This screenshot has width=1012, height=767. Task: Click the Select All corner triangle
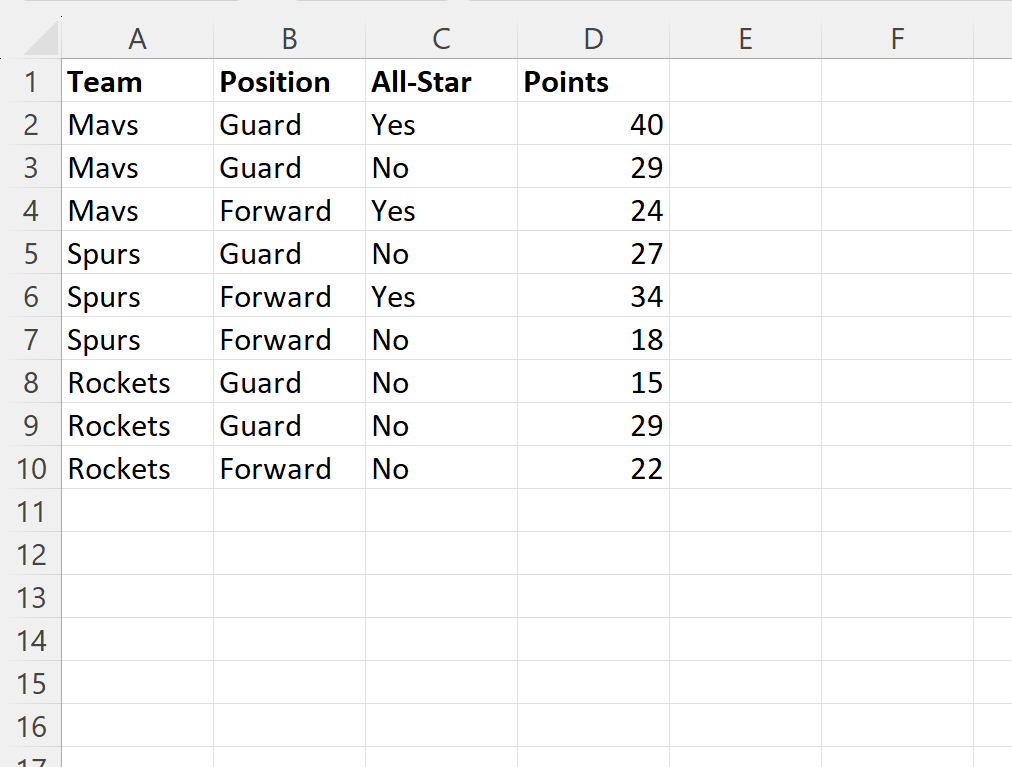32,38
